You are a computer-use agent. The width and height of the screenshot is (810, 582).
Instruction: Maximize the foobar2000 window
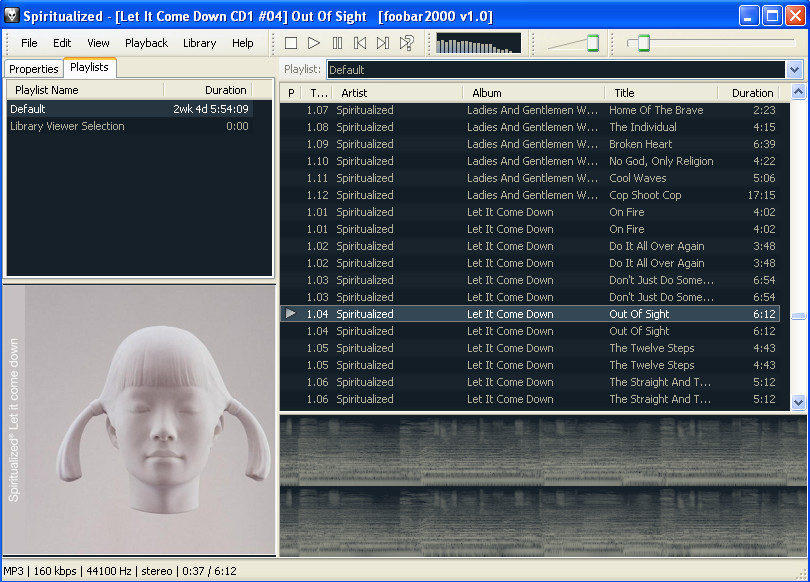coord(772,15)
